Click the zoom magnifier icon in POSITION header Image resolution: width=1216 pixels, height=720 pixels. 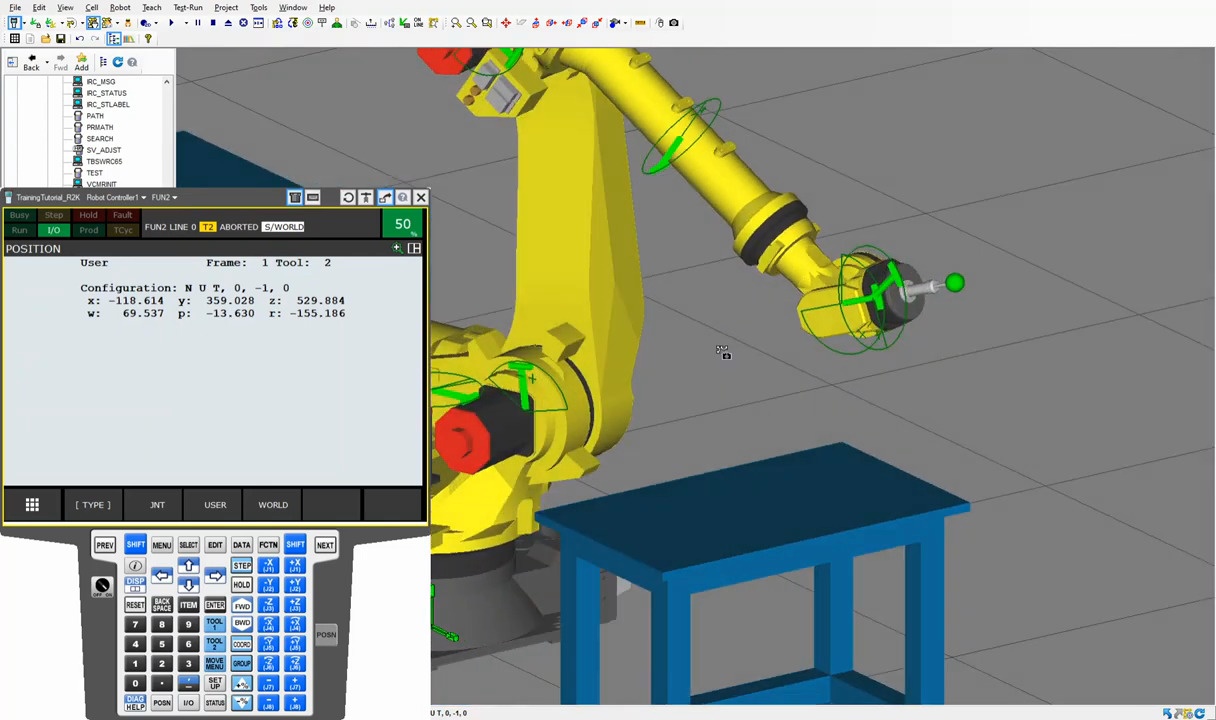[397, 248]
